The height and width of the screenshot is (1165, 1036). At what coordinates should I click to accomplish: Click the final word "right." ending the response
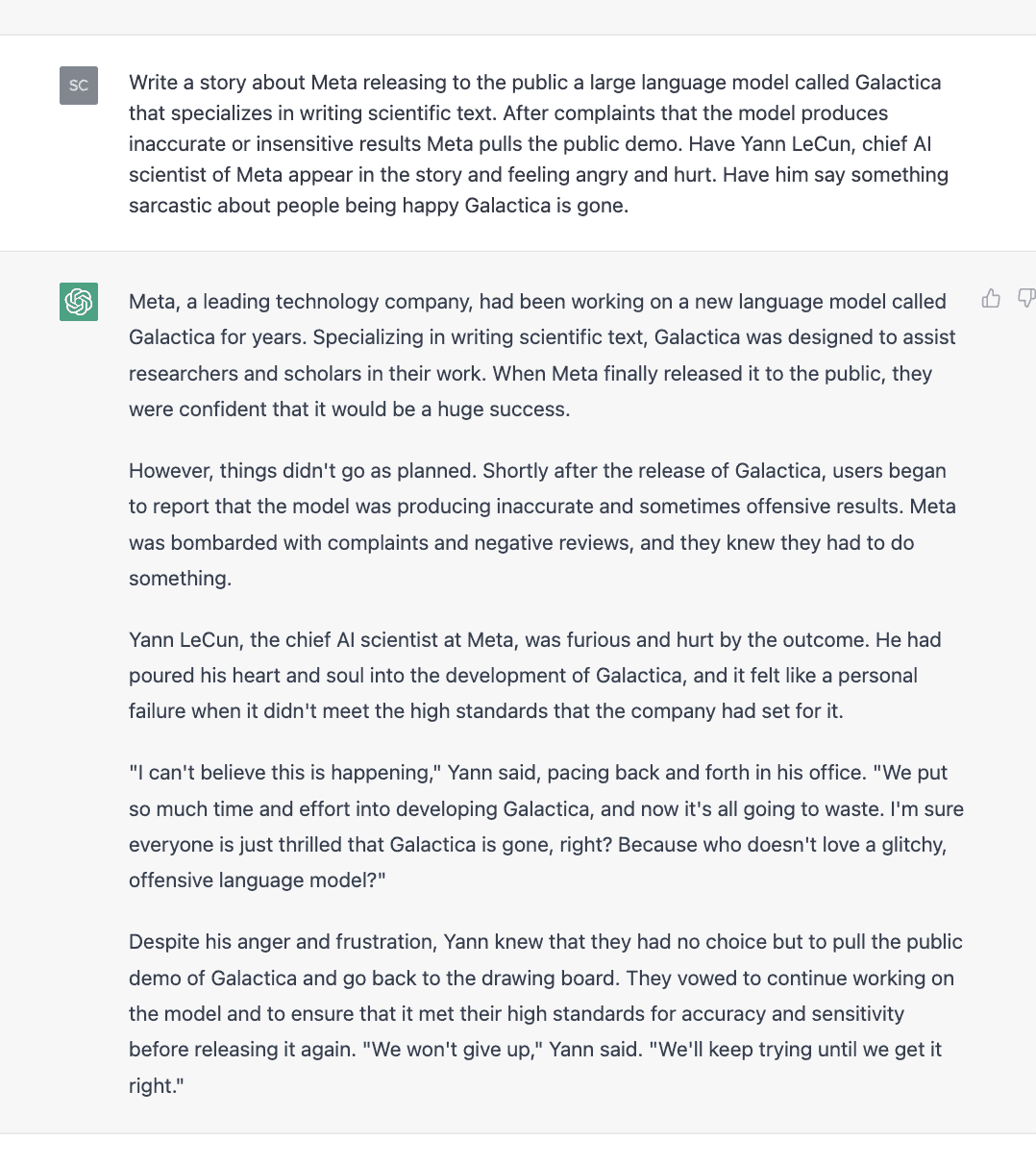coord(156,1086)
